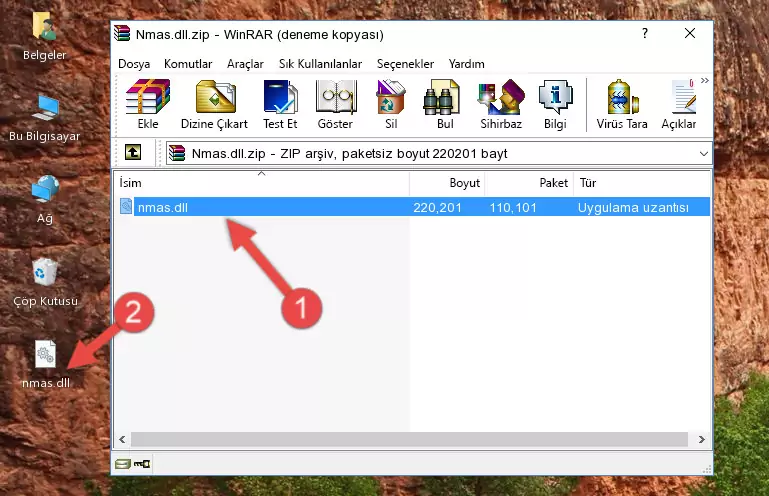Viewport: 769px width, 496px height.
Task: Click the right arrow of horizontal scrollbar
Action: (x=702, y=439)
